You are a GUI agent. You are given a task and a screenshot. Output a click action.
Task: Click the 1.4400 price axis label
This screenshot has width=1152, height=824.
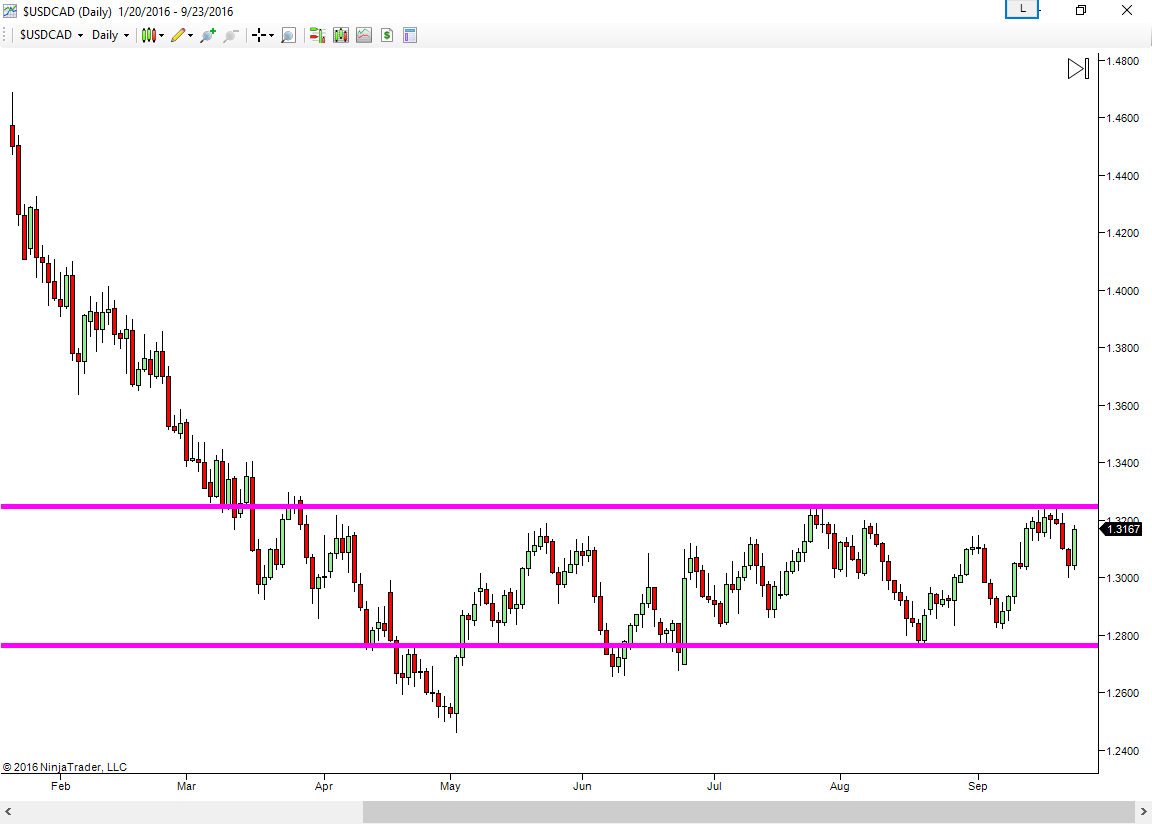point(1123,176)
